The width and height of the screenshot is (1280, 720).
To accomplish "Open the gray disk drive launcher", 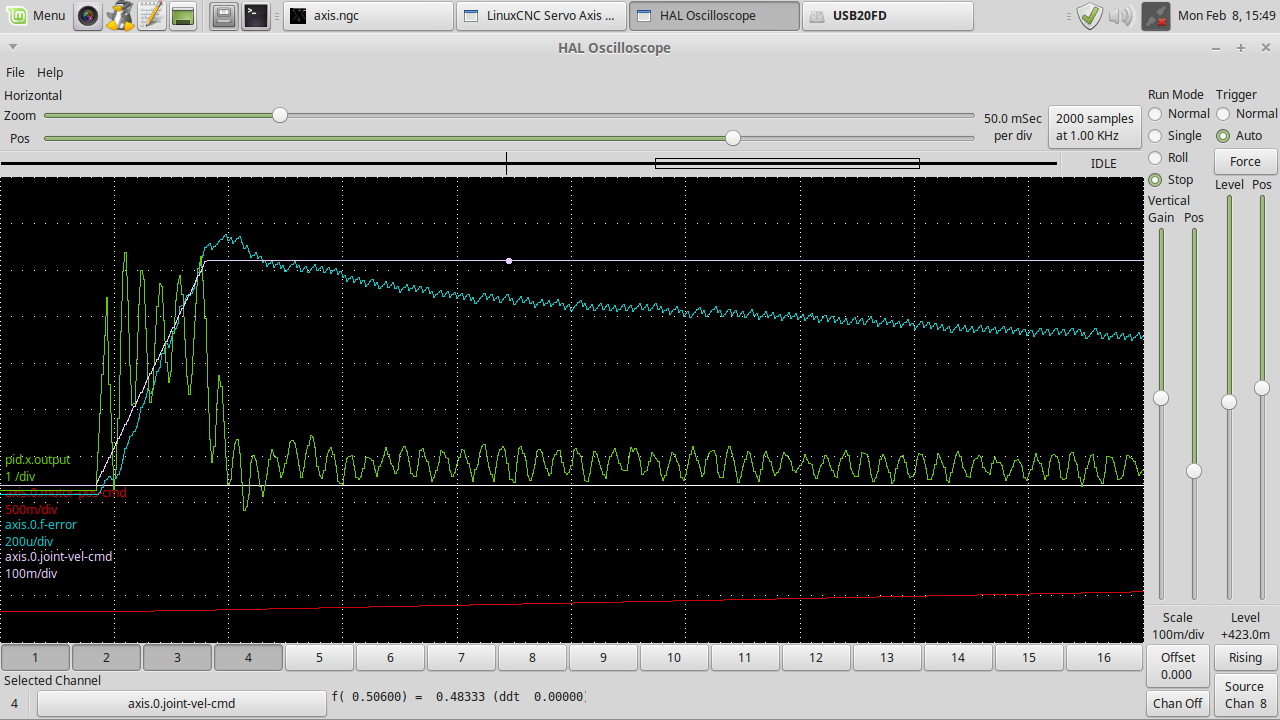I will [x=224, y=15].
